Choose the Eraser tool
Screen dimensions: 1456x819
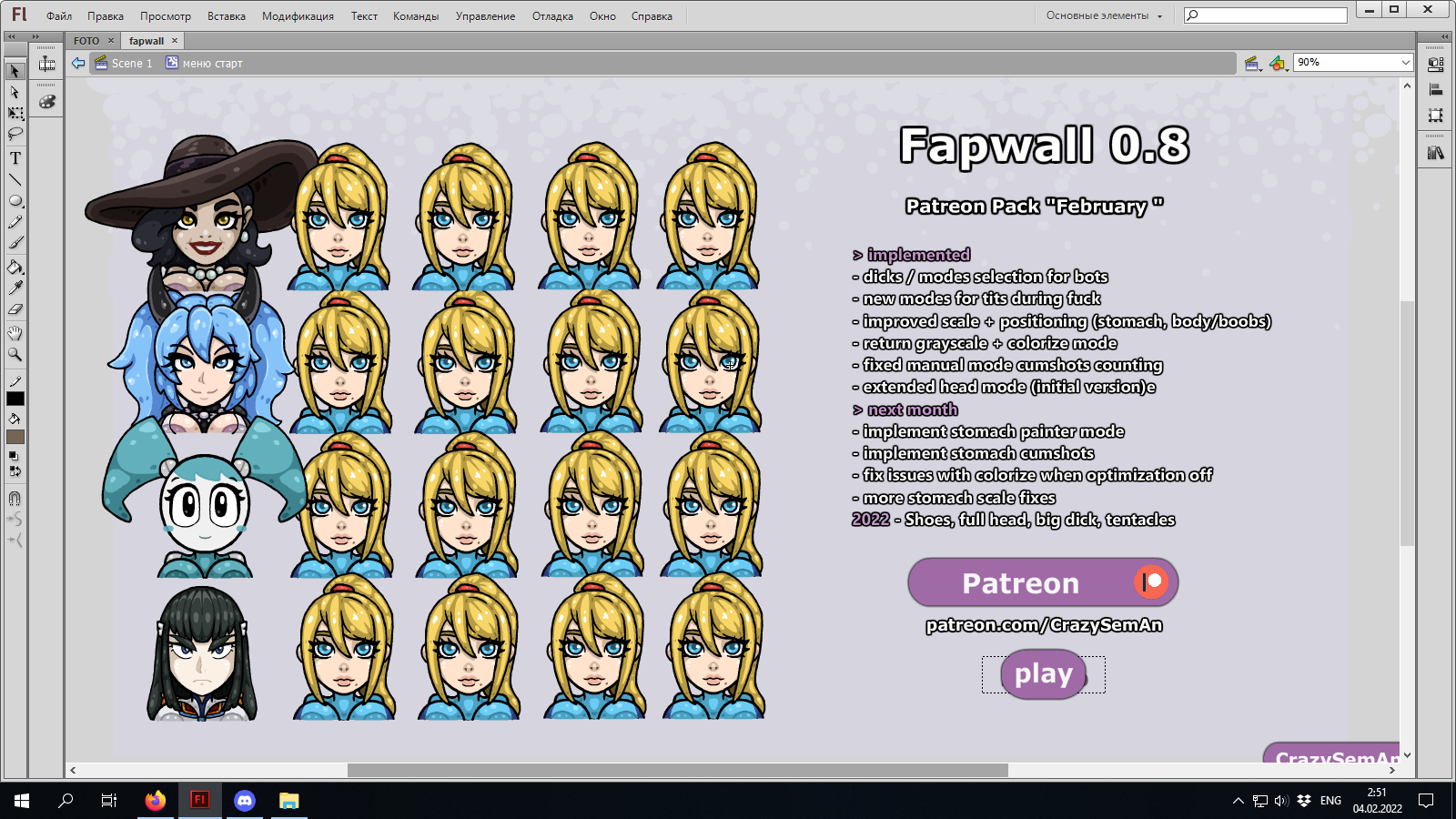(15, 309)
